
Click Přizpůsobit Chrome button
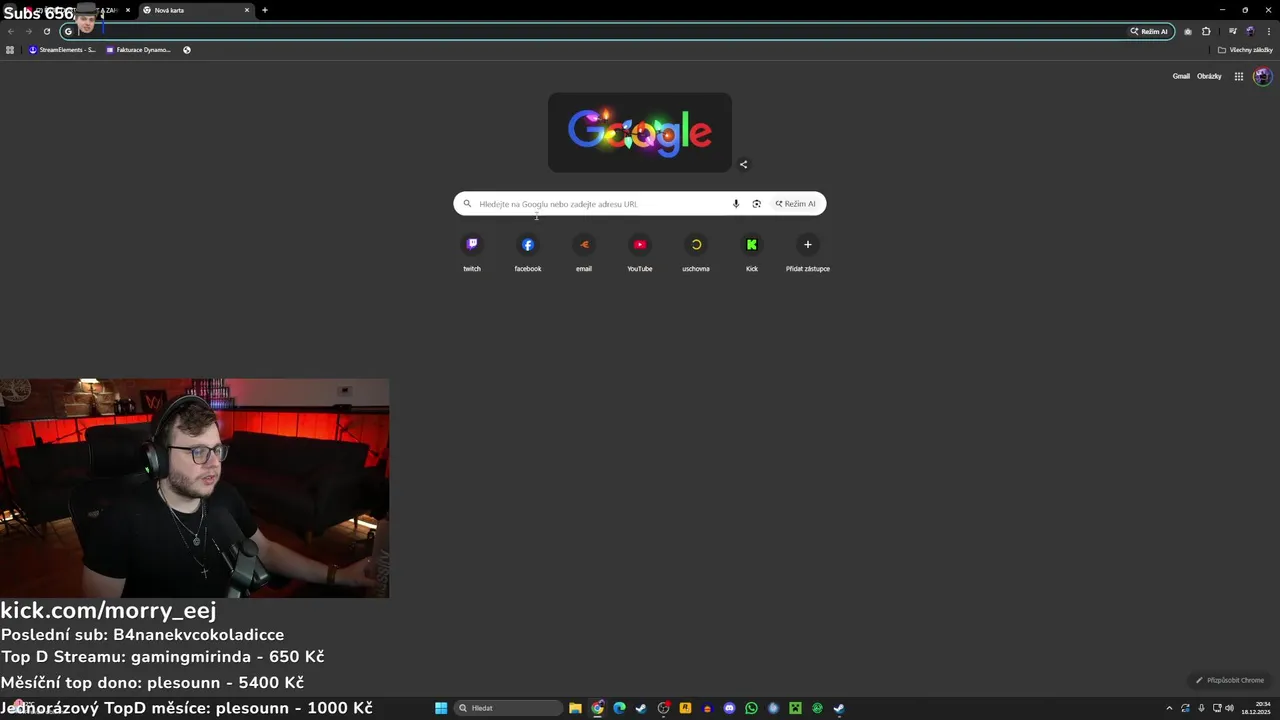pos(1230,680)
